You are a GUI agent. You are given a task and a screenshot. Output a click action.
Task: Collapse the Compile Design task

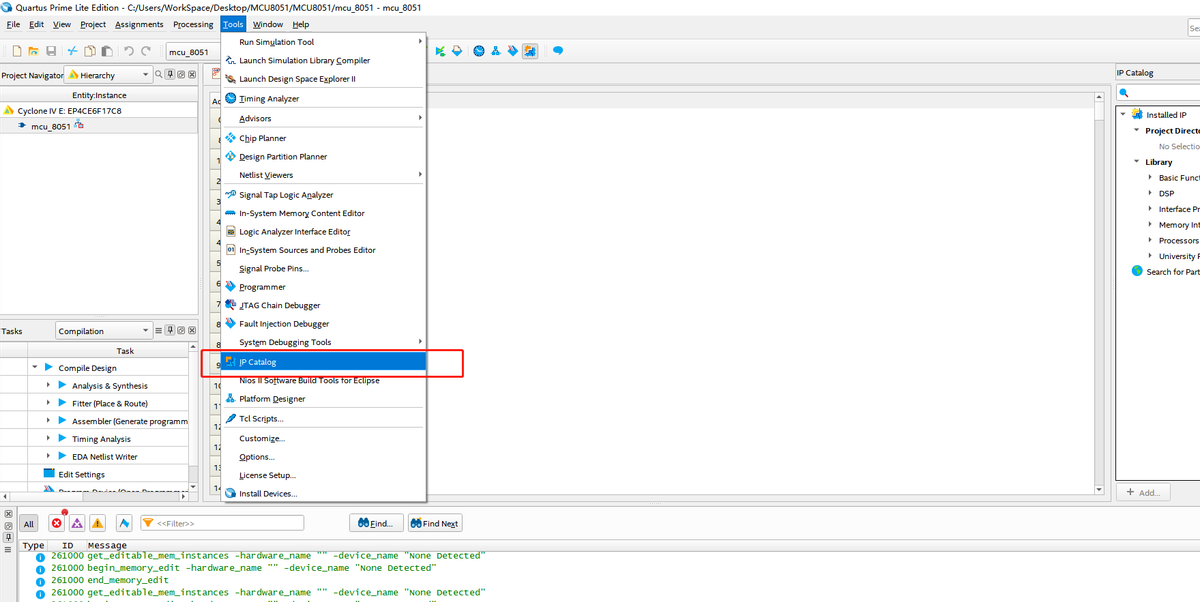pyautogui.click(x=35, y=368)
